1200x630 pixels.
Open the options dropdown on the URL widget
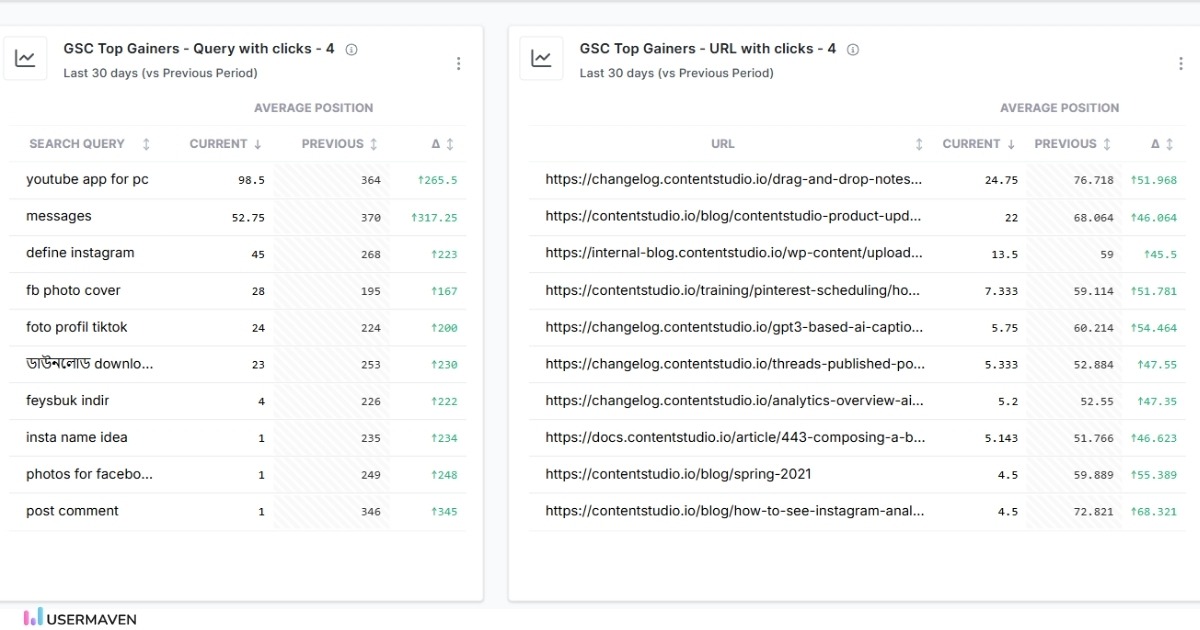1182,62
